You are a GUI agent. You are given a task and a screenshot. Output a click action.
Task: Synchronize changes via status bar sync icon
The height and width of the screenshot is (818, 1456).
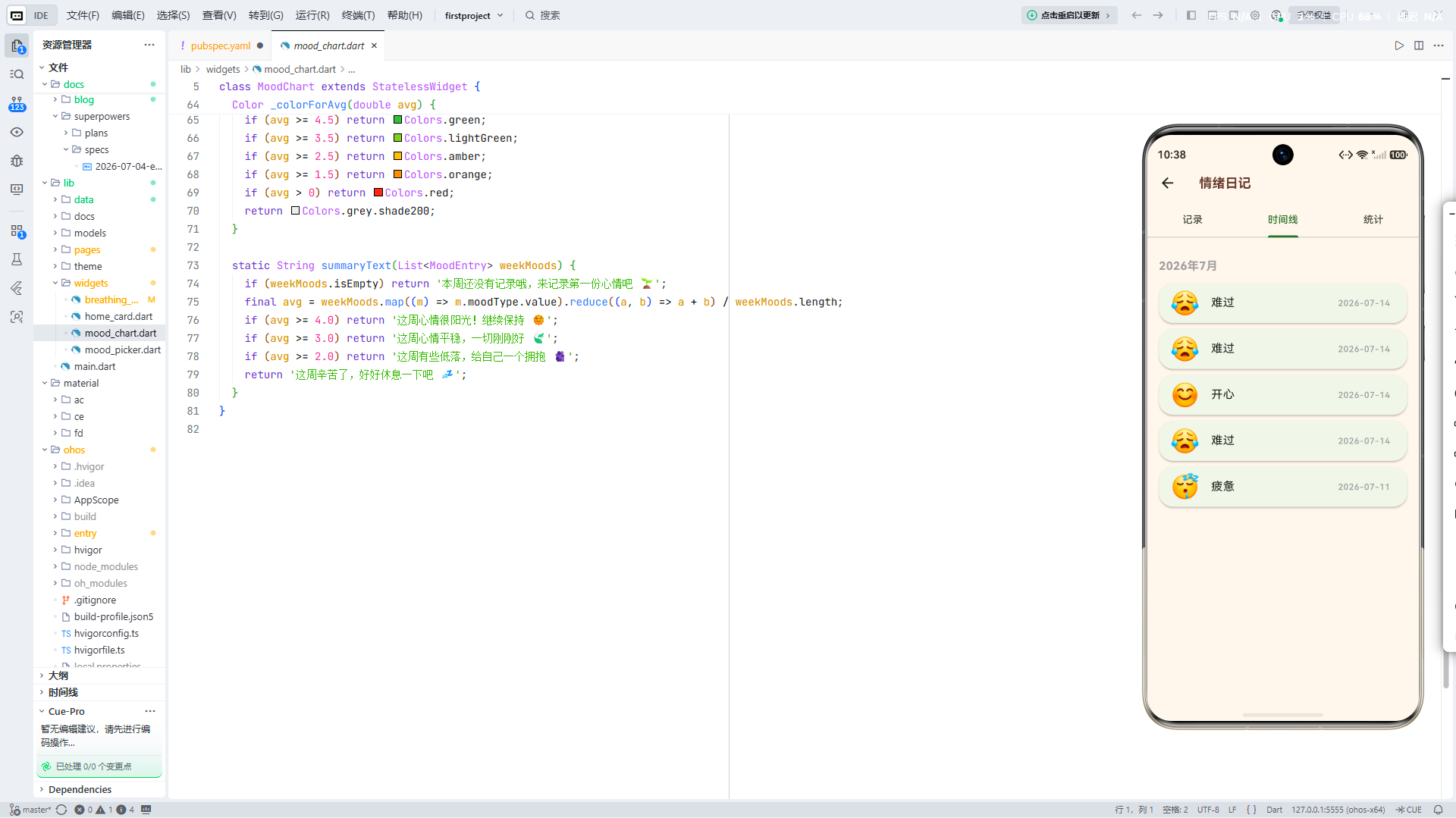(x=61, y=810)
